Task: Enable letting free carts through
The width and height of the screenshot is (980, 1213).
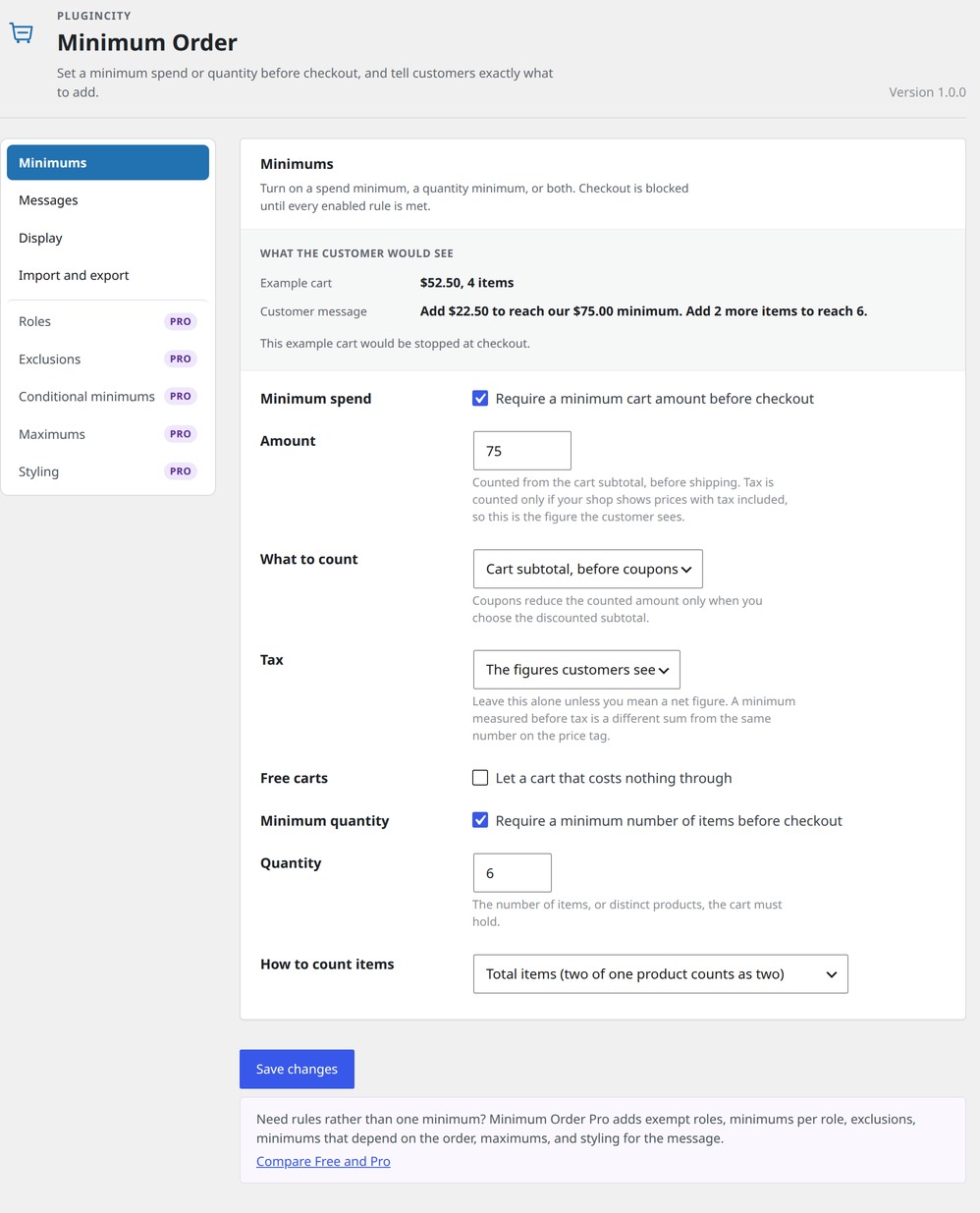Action: coord(480,778)
